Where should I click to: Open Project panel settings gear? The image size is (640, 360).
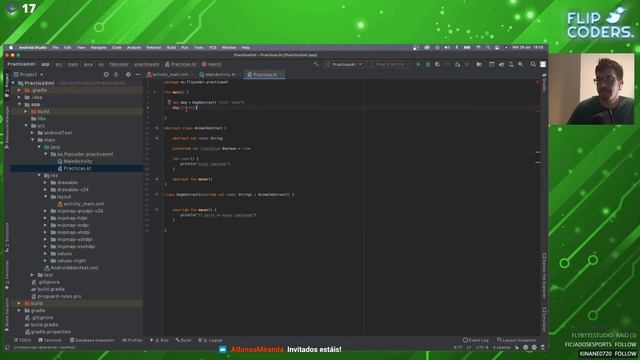click(128, 75)
